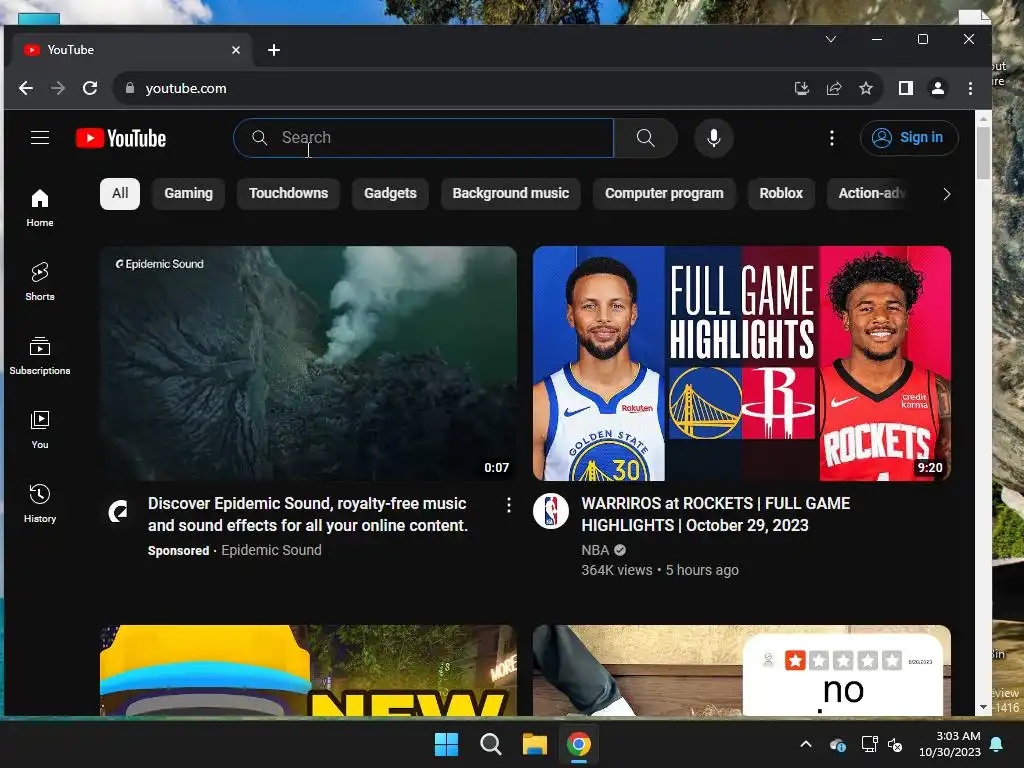
Task: Show hidden system tray icons
Action: coord(806,744)
